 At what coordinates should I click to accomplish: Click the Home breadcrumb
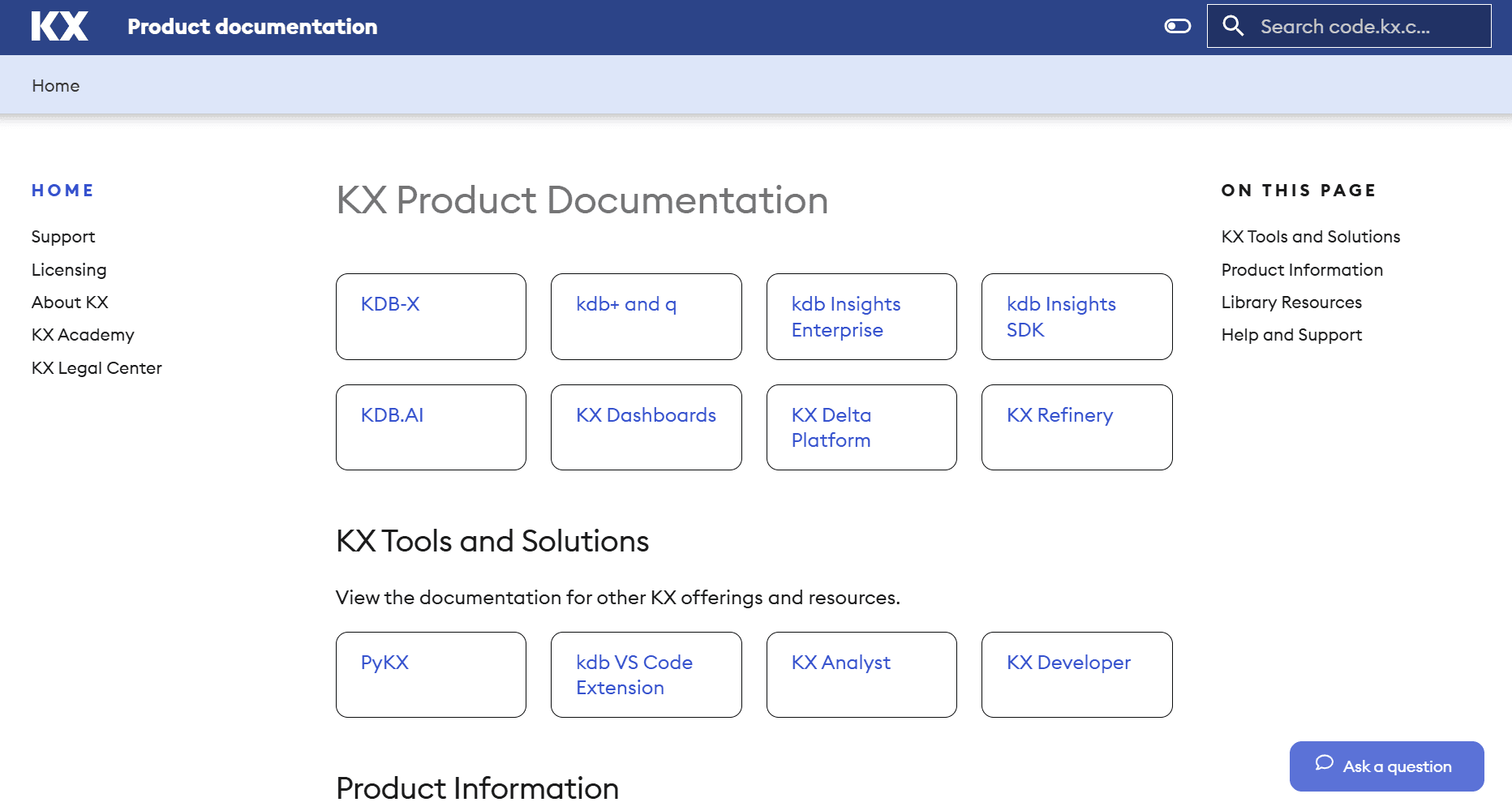(56, 86)
